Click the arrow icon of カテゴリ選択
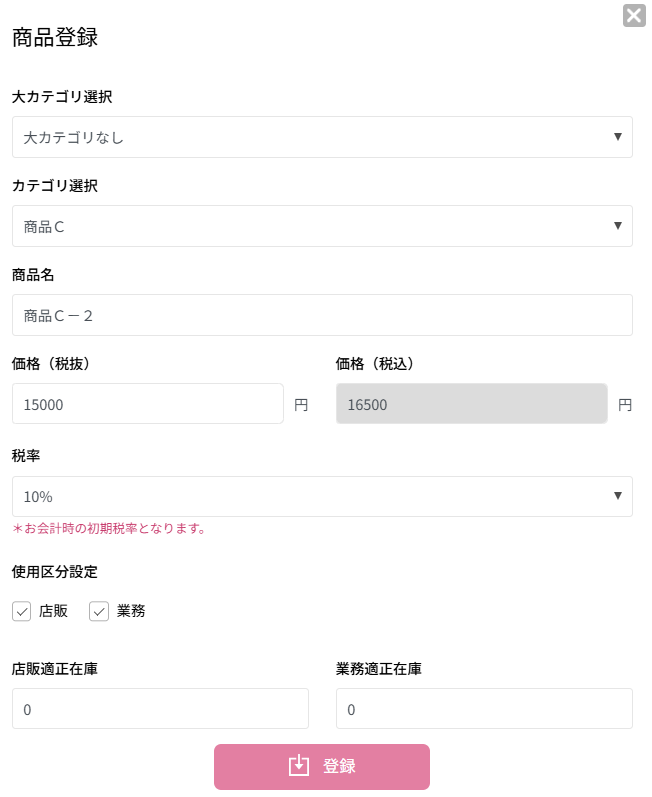652x797 pixels. pyautogui.click(x=618, y=225)
